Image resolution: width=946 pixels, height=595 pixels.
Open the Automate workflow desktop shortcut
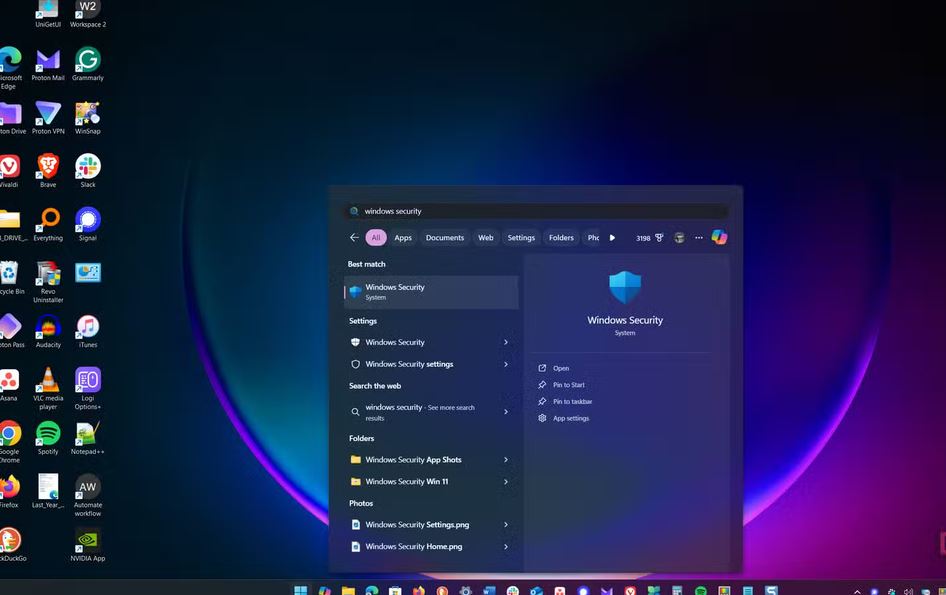tap(87, 496)
